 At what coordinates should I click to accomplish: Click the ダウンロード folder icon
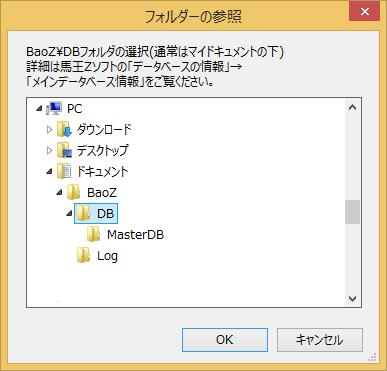click(x=64, y=129)
